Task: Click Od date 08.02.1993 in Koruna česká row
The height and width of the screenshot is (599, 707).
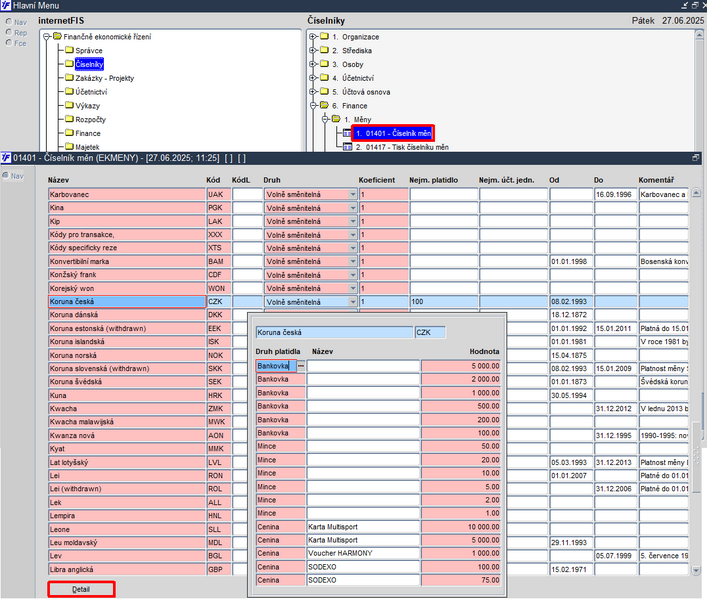Action: [x=571, y=302]
